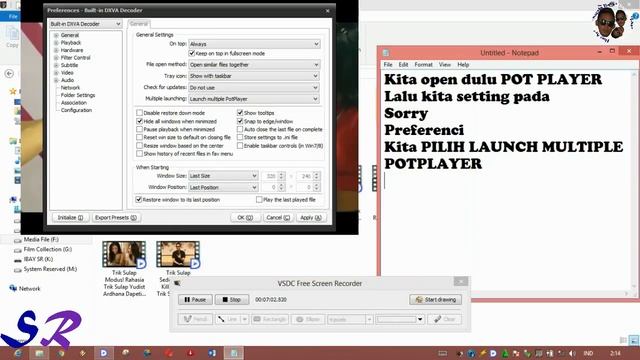
Task: Toggle Keep on top in fullscreen mode
Action: [191, 53]
